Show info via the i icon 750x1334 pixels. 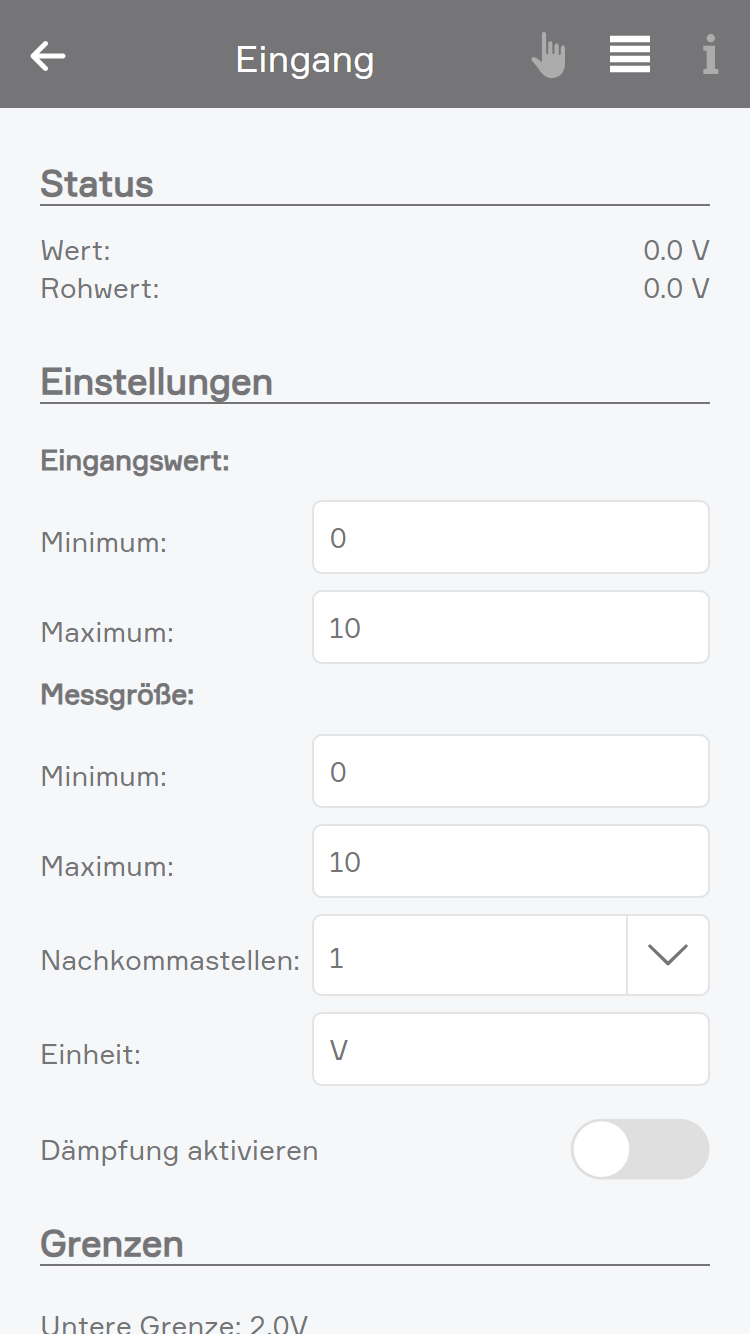(710, 55)
